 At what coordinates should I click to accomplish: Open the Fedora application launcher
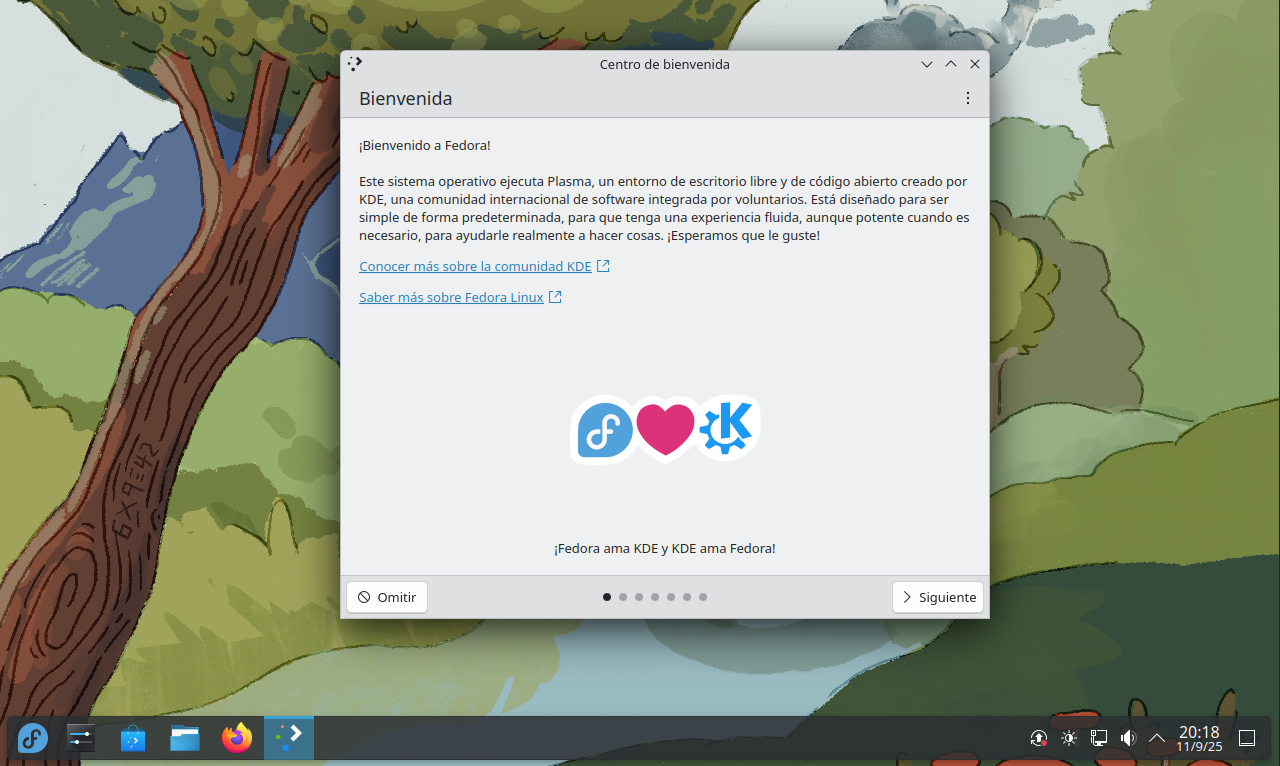pyautogui.click(x=32, y=739)
